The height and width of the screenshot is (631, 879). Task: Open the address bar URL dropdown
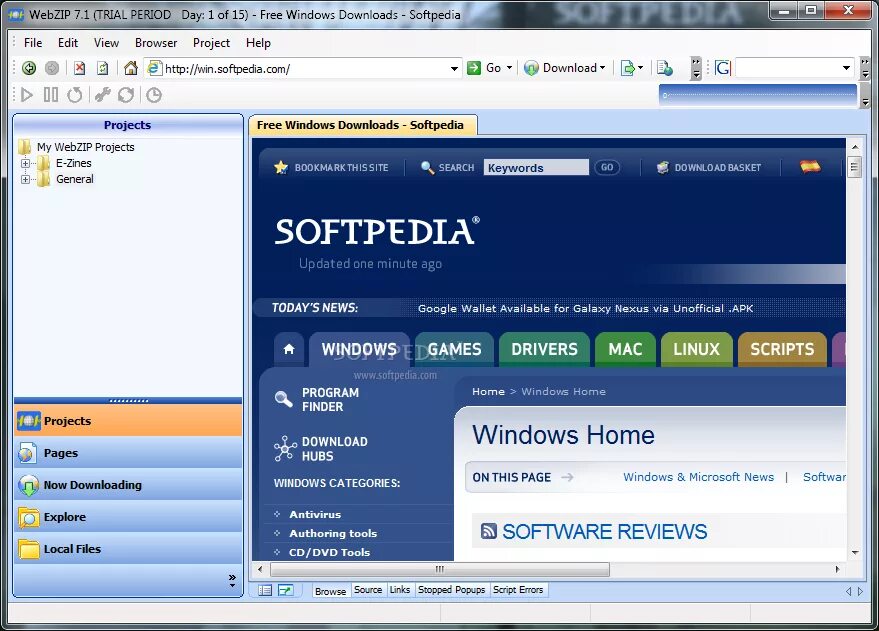tap(454, 69)
